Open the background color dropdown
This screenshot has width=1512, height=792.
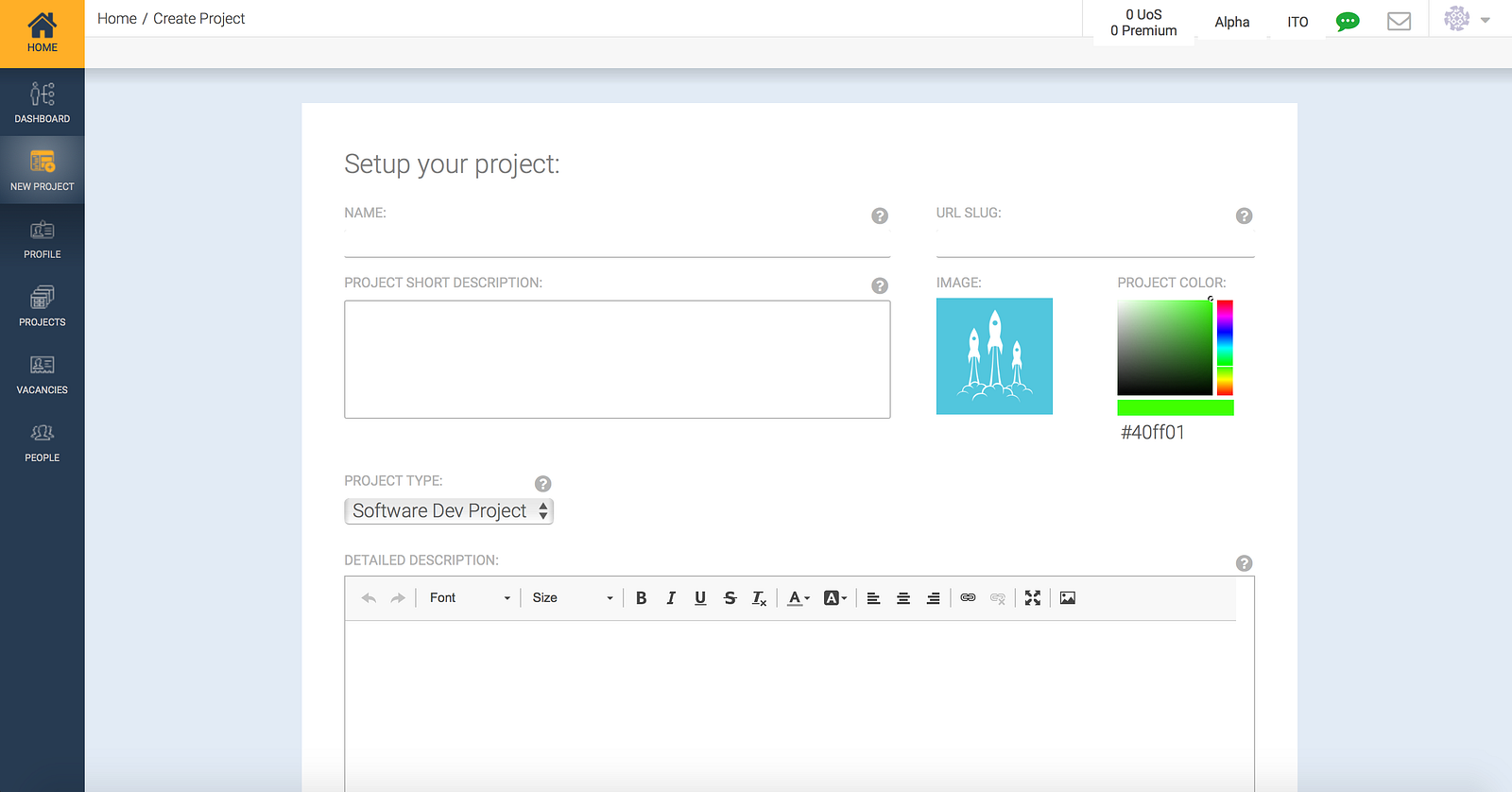(834, 598)
